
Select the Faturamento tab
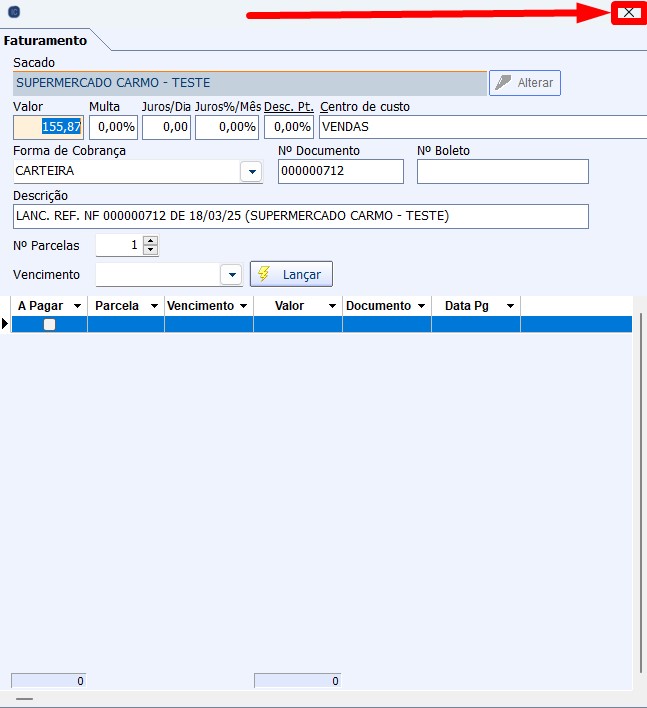coord(45,41)
